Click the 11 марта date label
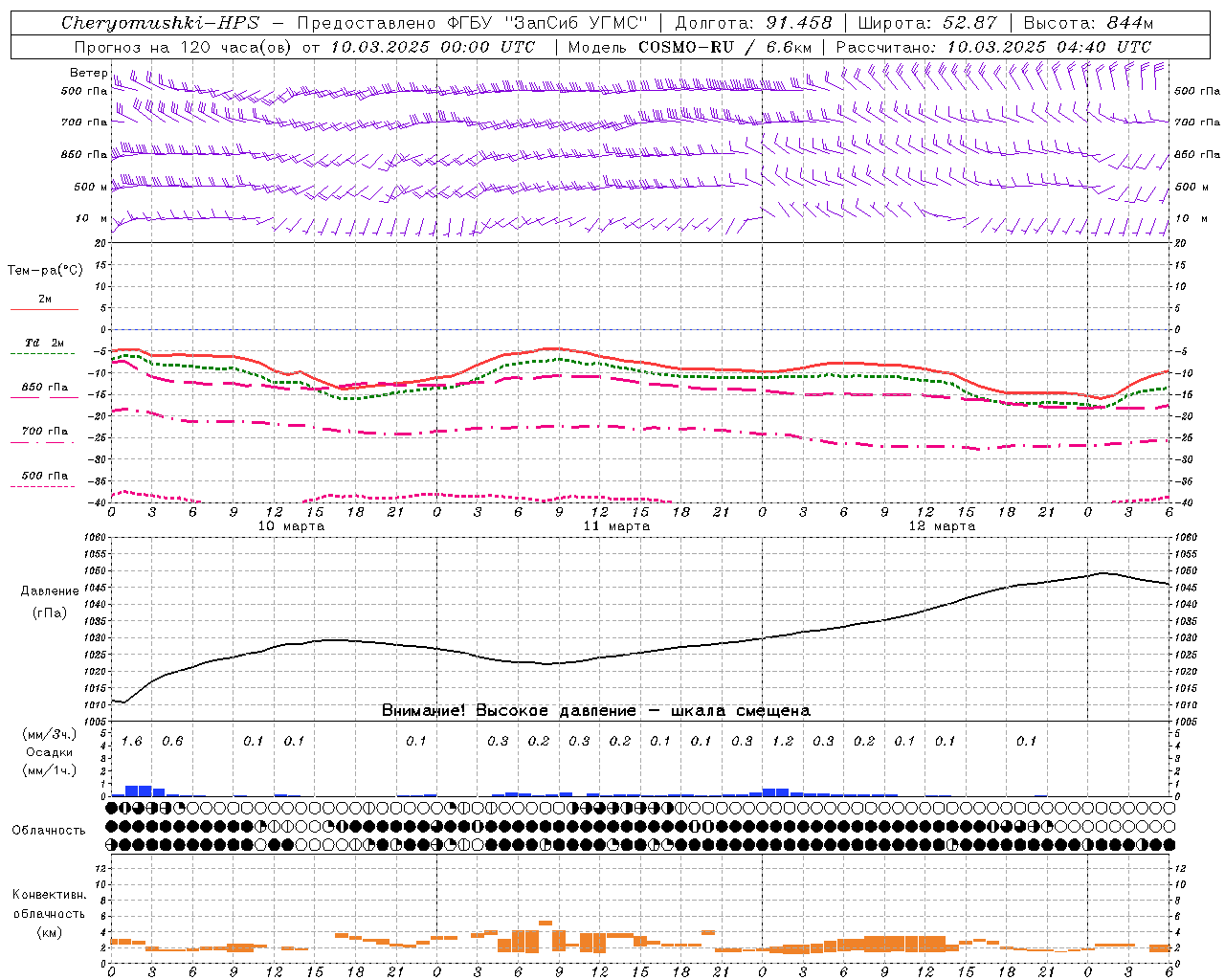The width and height of the screenshot is (1225, 980). tap(616, 526)
